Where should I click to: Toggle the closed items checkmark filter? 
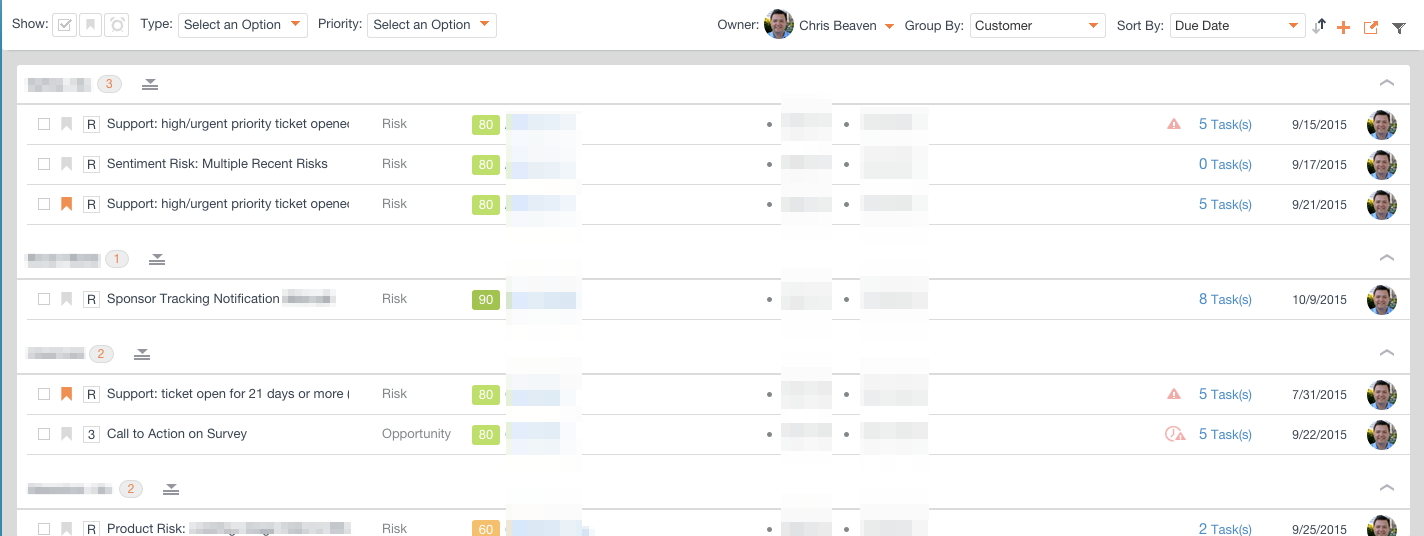click(x=64, y=25)
